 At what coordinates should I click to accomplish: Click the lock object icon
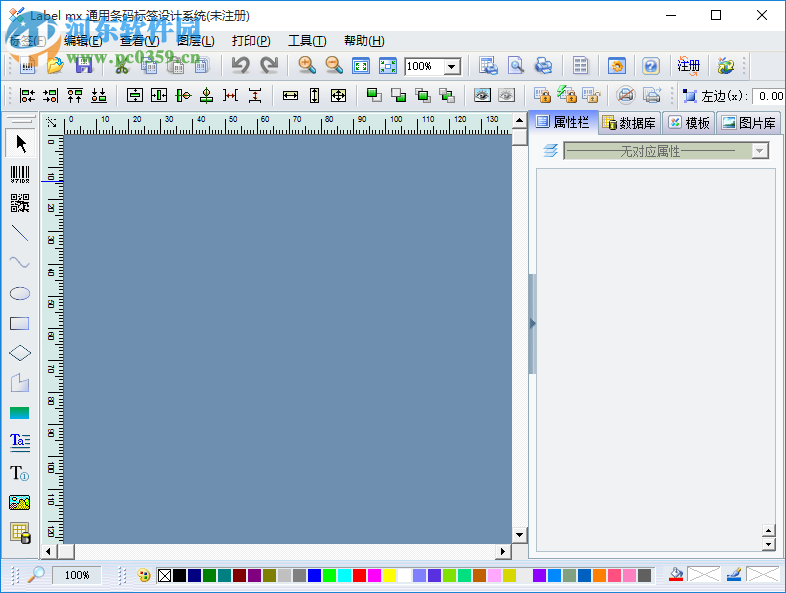click(x=542, y=95)
